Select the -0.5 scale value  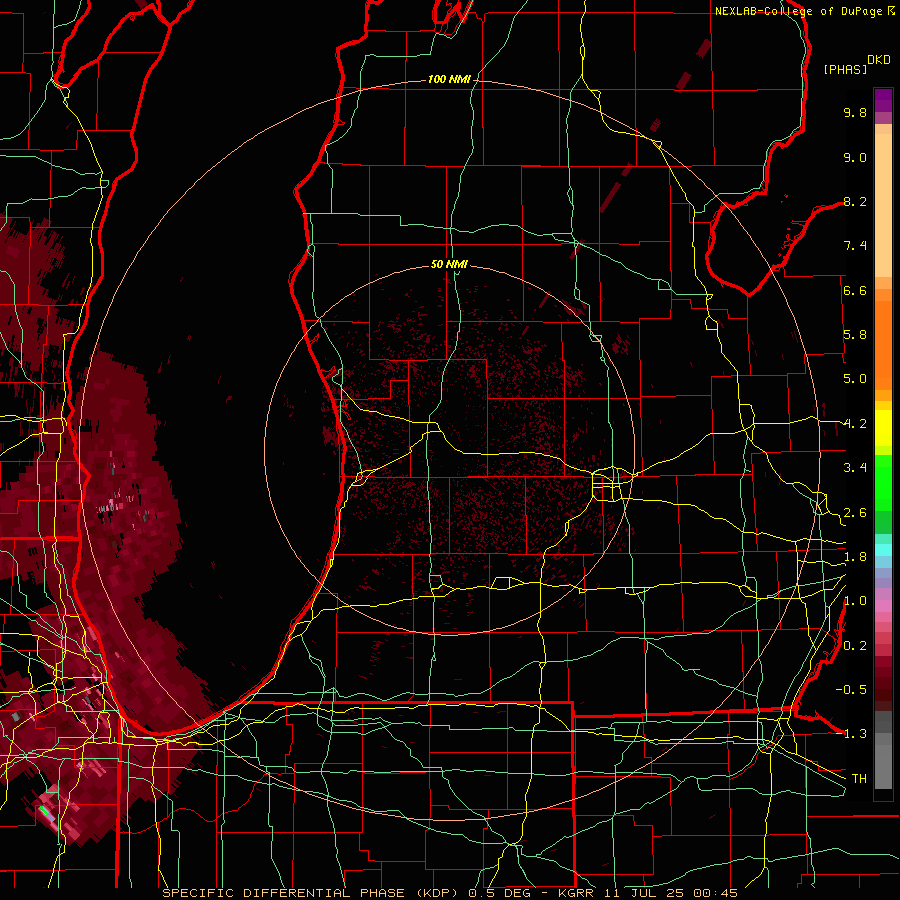point(851,689)
